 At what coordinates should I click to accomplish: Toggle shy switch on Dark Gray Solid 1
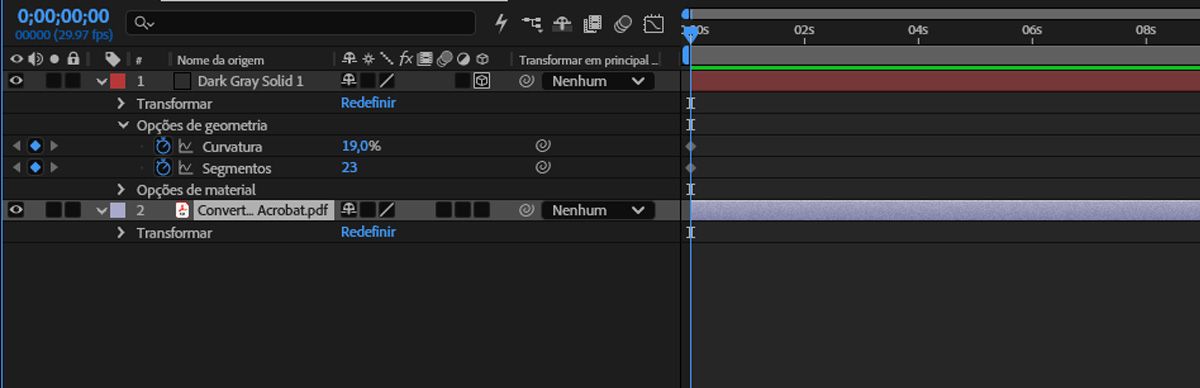click(349, 81)
